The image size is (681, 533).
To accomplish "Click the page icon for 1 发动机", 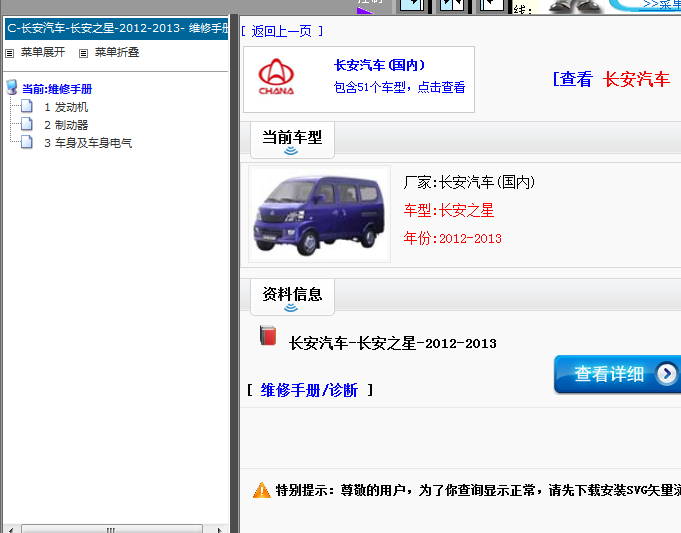I will point(26,106).
